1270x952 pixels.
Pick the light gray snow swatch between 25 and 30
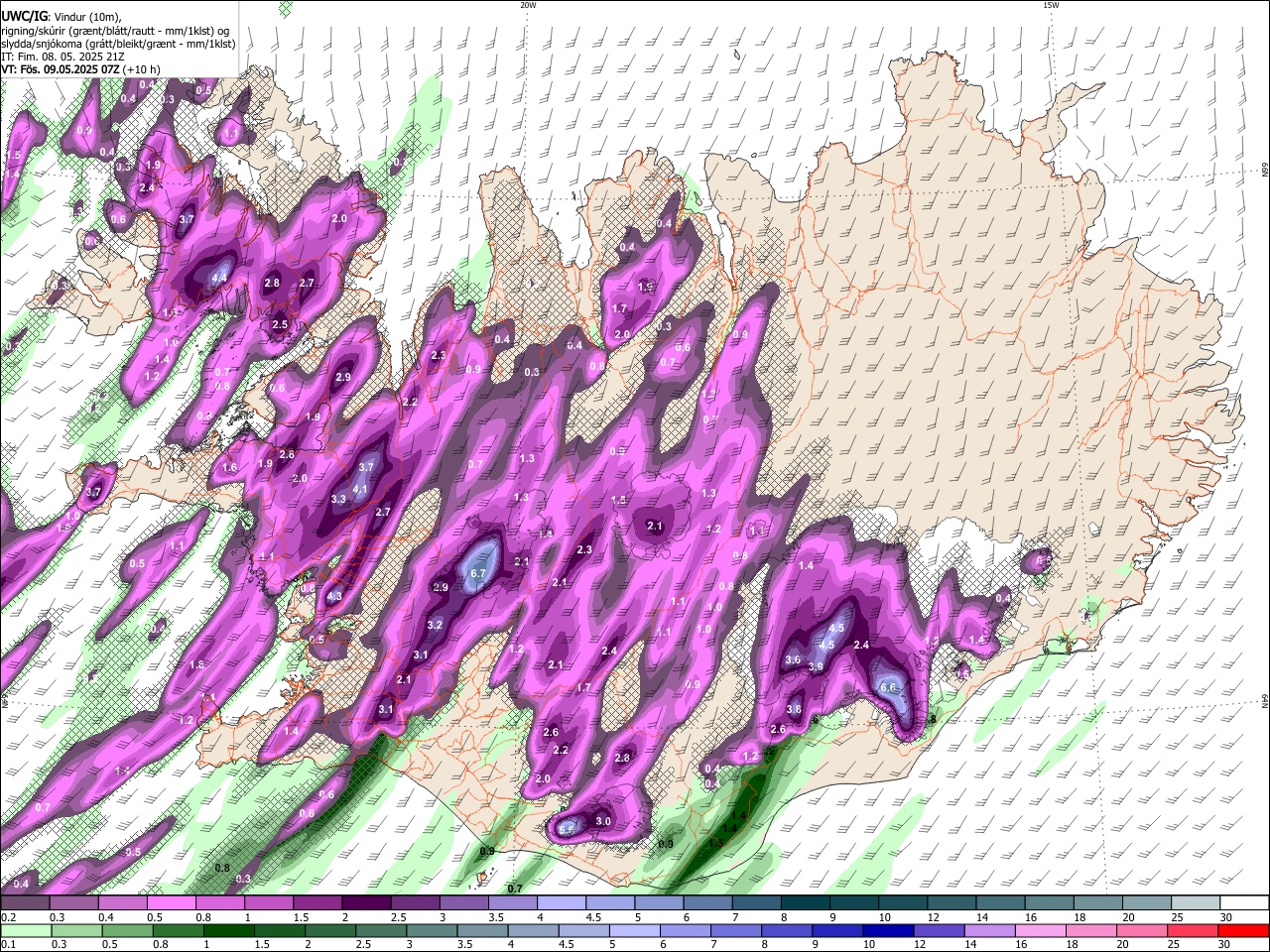click(1194, 902)
